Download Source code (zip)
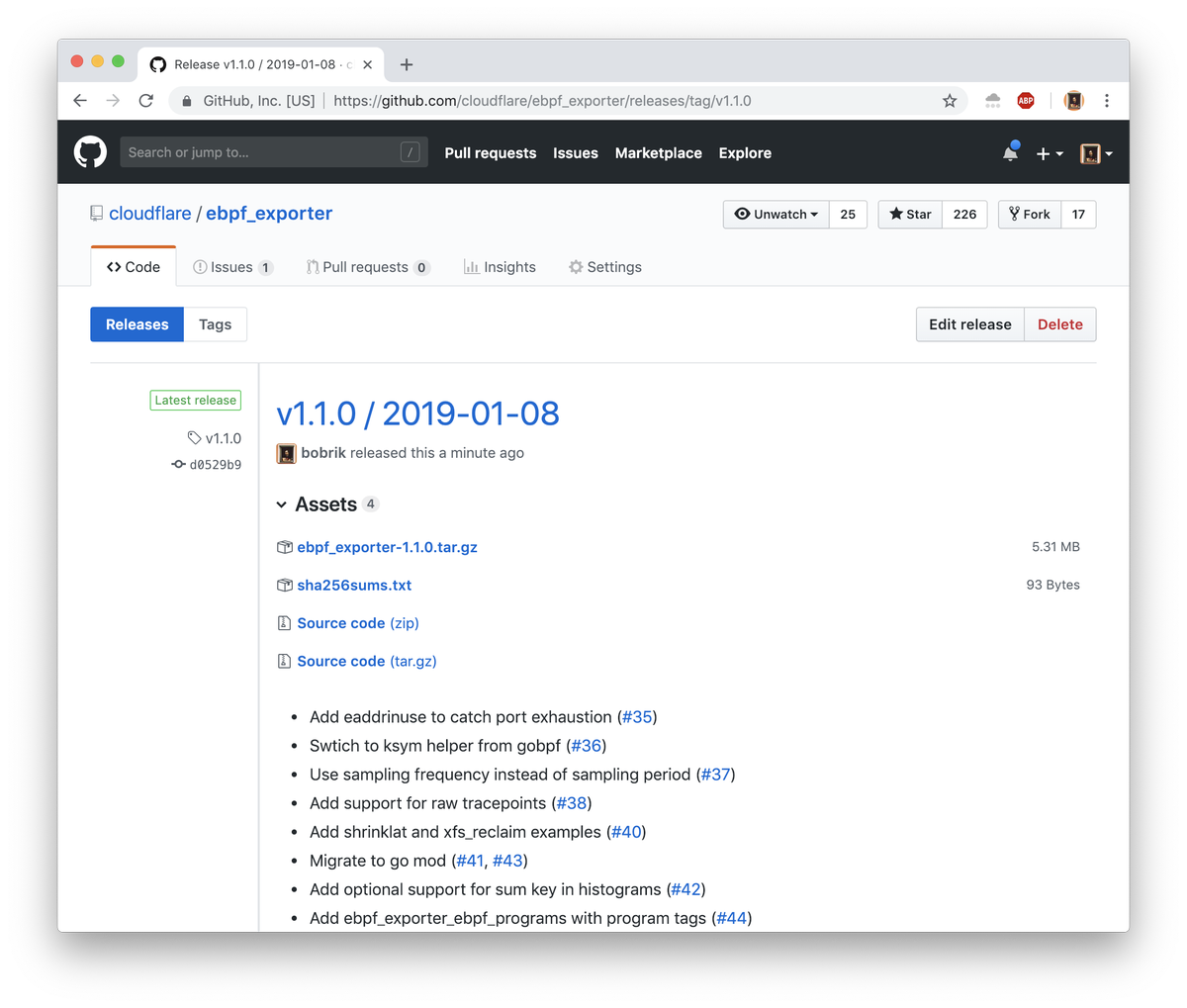 click(358, 623)
